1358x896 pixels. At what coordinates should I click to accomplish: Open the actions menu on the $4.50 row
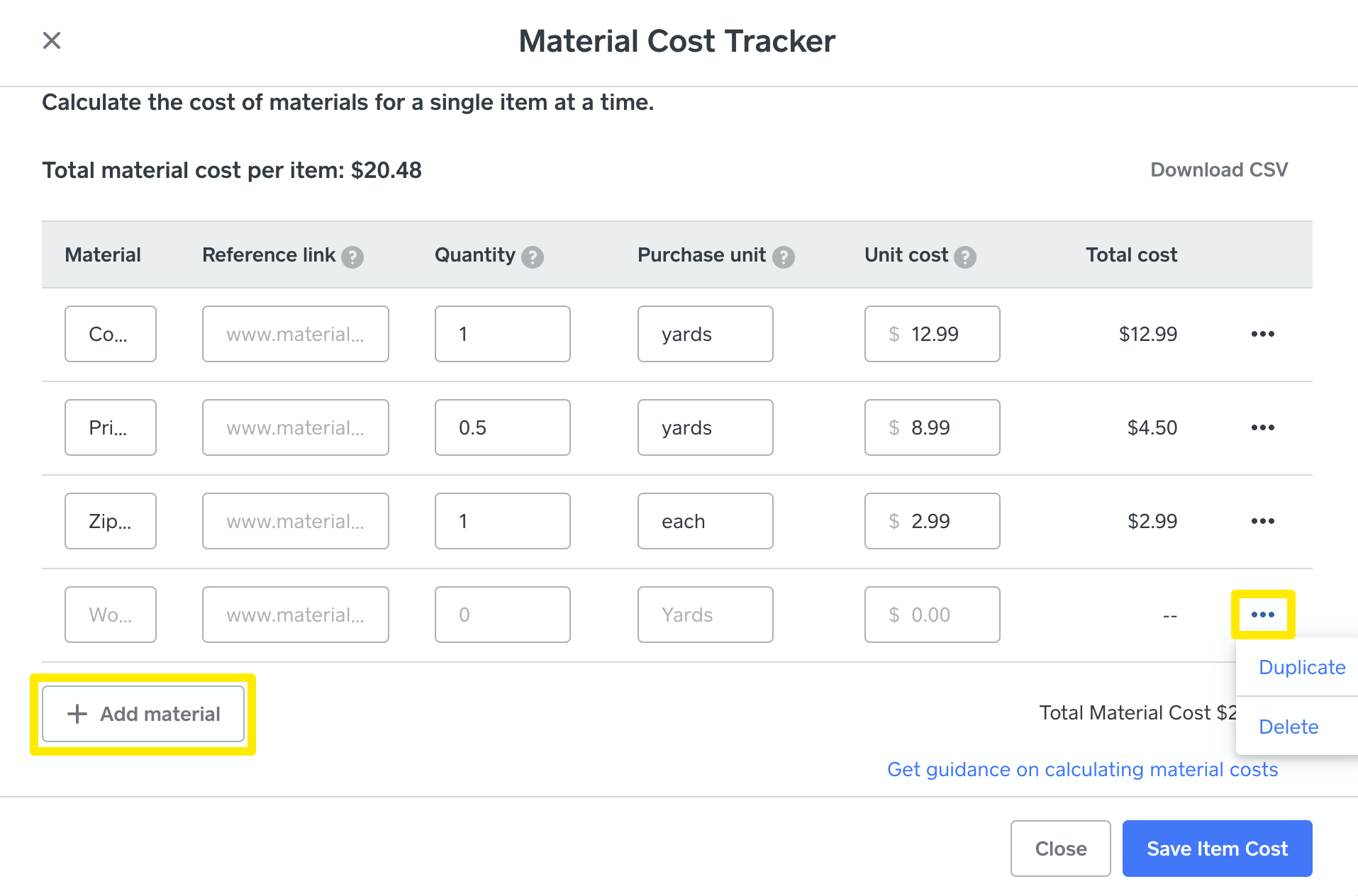click(1263, 427)
